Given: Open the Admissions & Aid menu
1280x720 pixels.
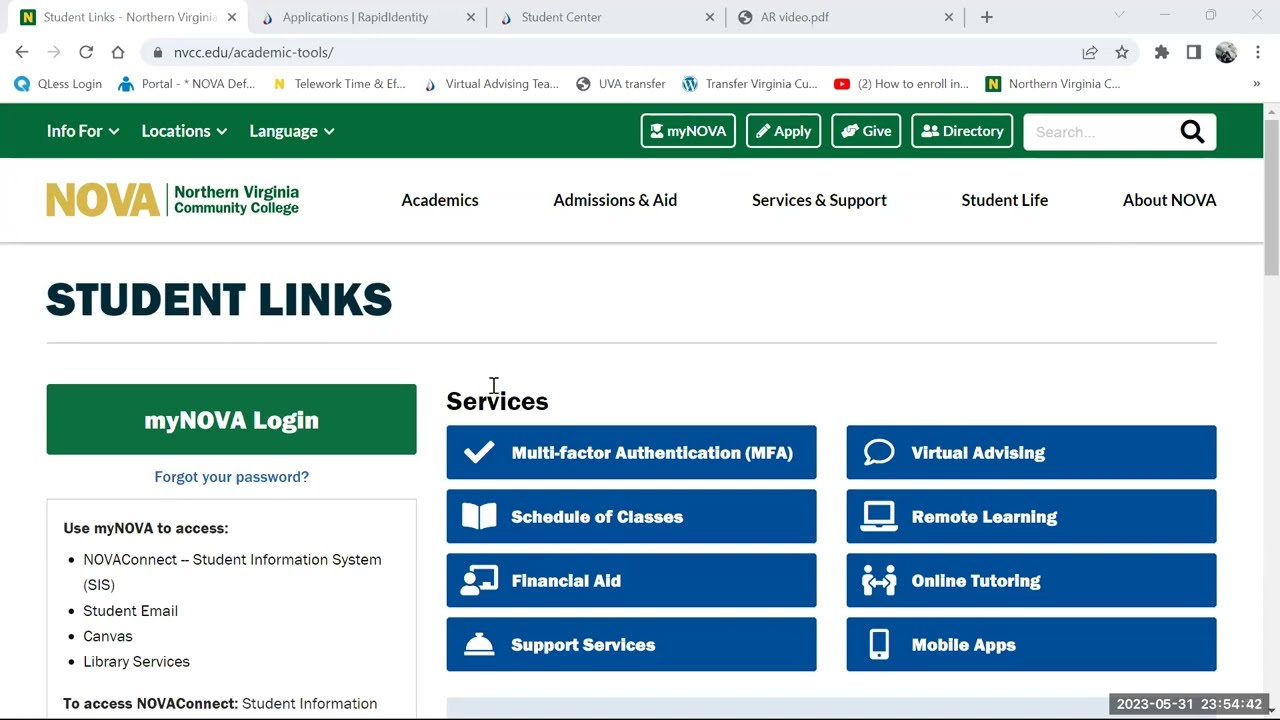Looking at the screenshot, I should (x=615, y=200).
